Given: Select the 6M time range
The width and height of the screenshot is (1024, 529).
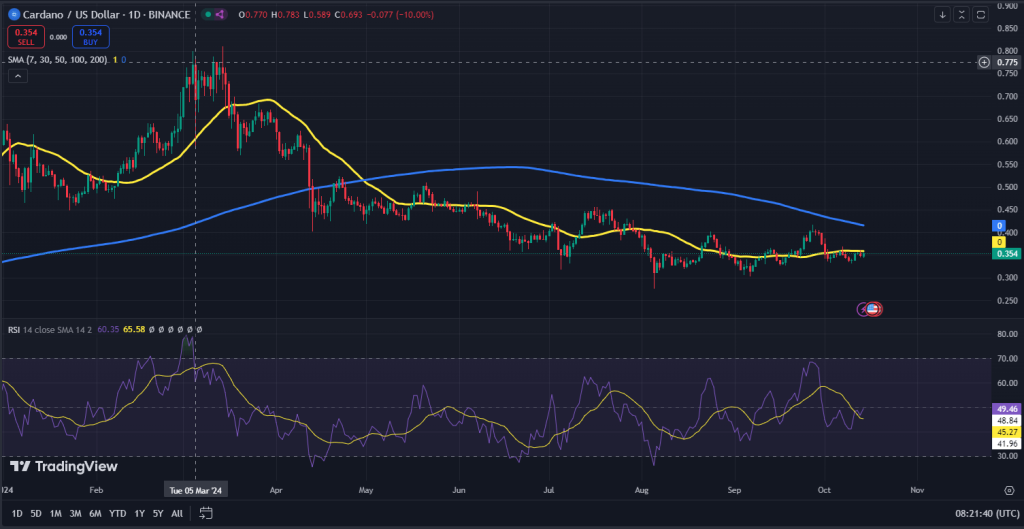Looking at the screenshot, I should (x=95, y=513).
